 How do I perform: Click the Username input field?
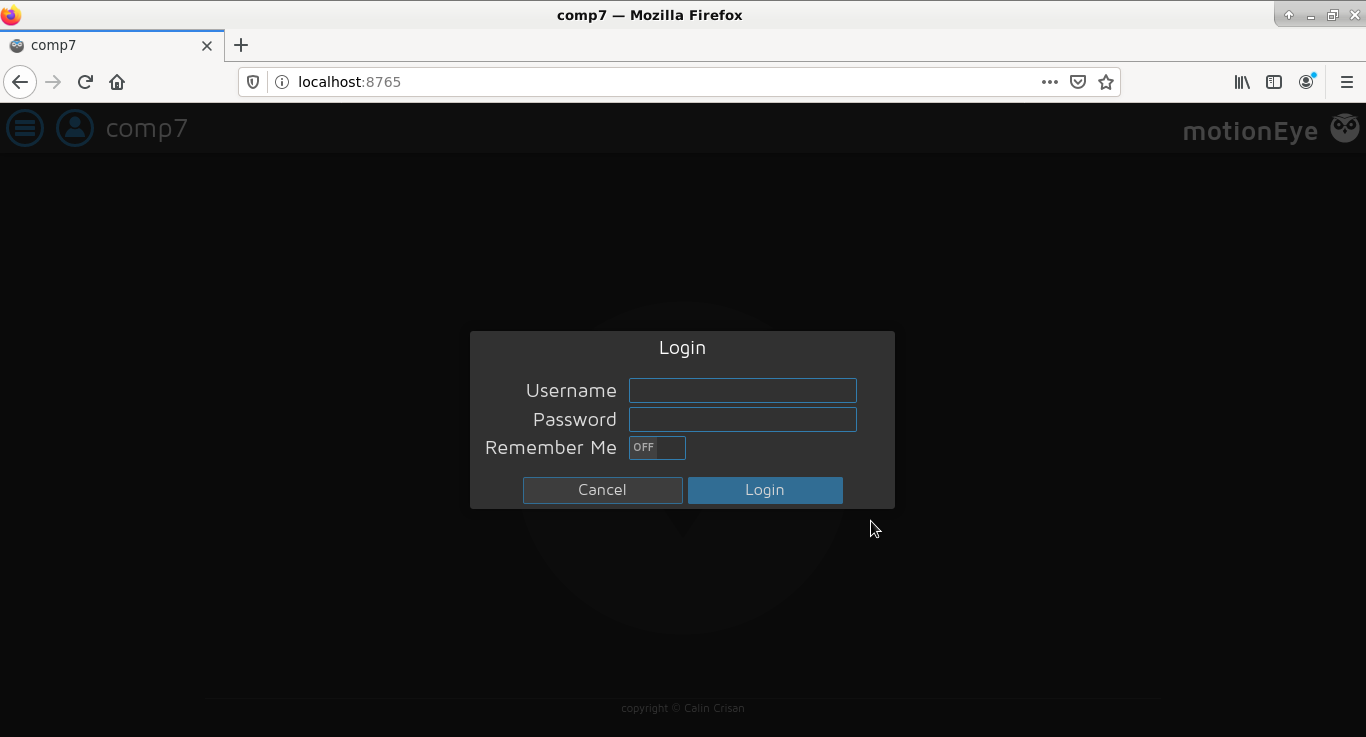pos(743,390)
